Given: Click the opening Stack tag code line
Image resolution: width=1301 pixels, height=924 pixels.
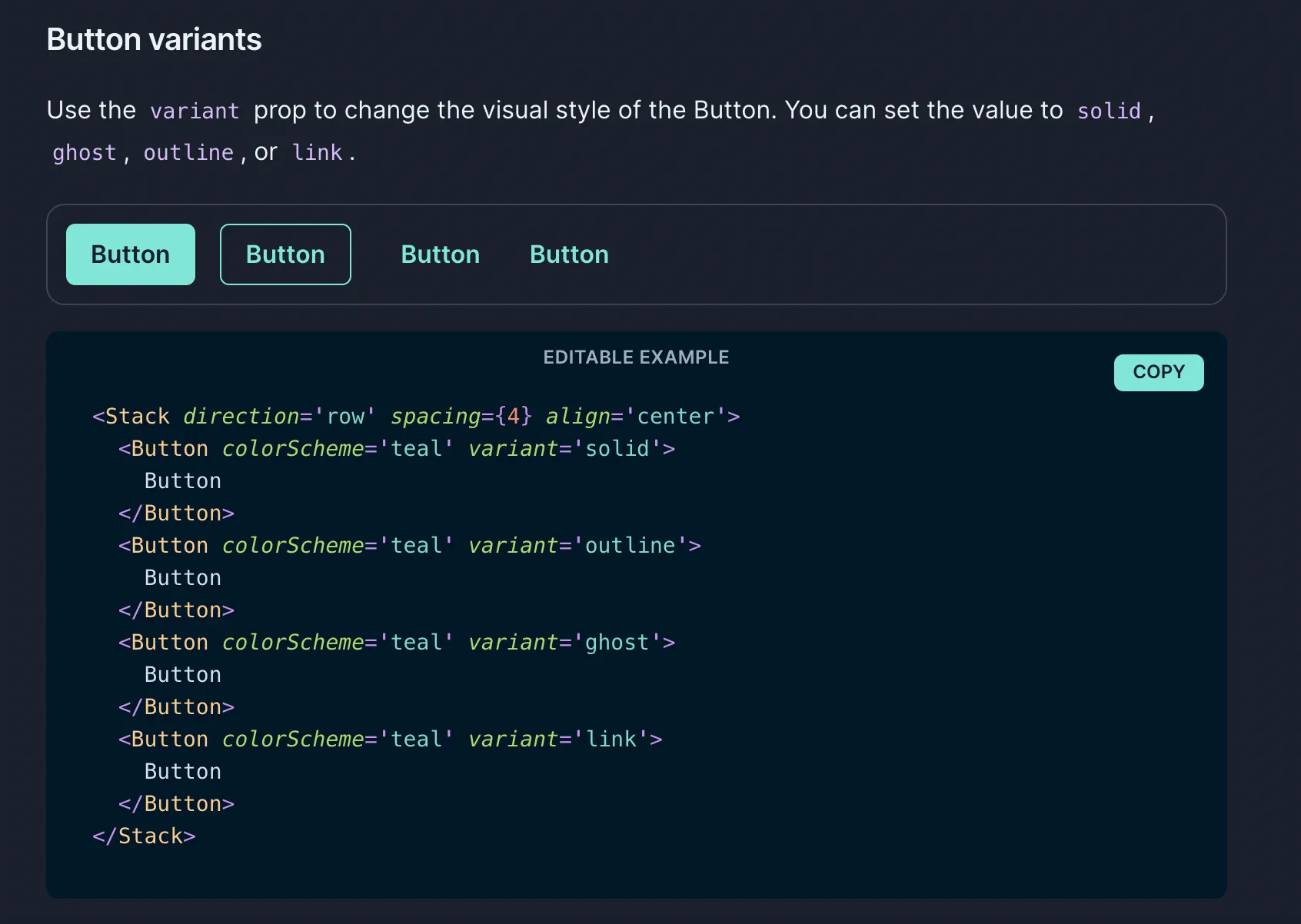Looking at the screenshot, I should click(416, 416).
